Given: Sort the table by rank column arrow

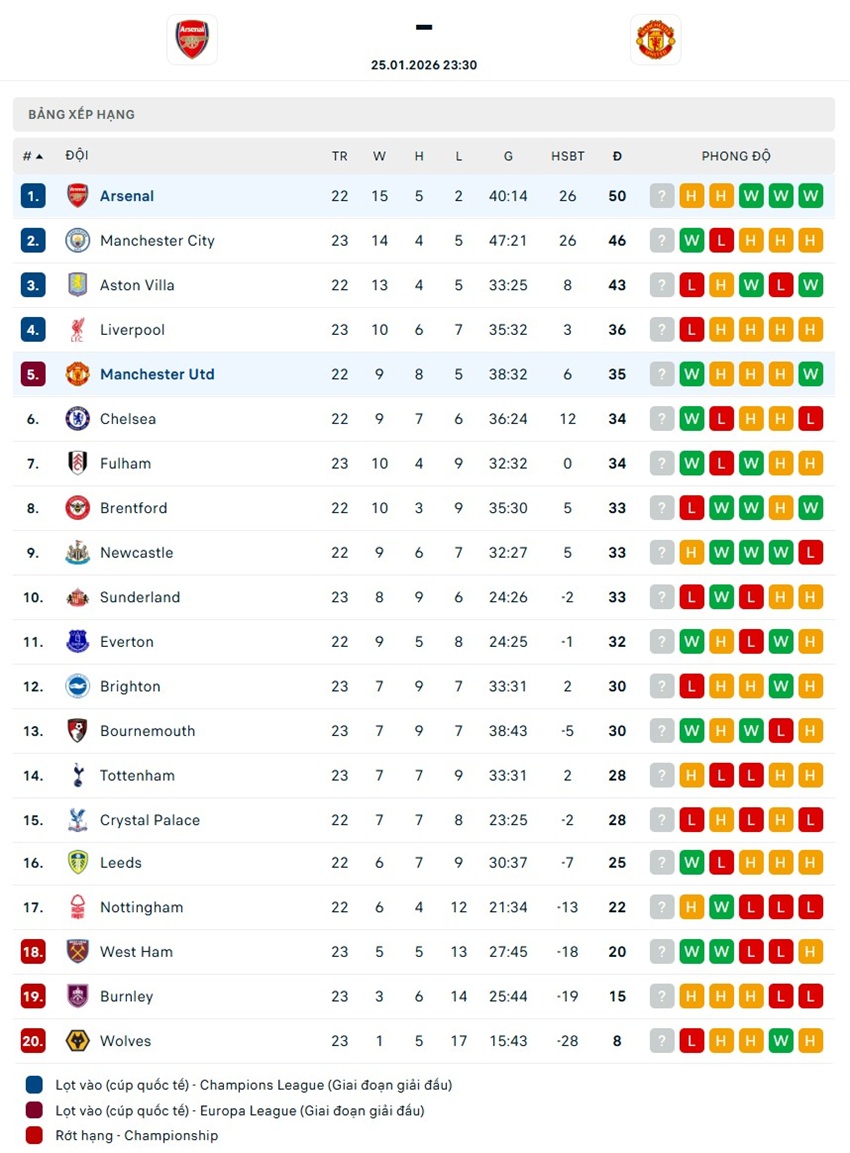Looking at the screenshot, I should tap(39, 156).
